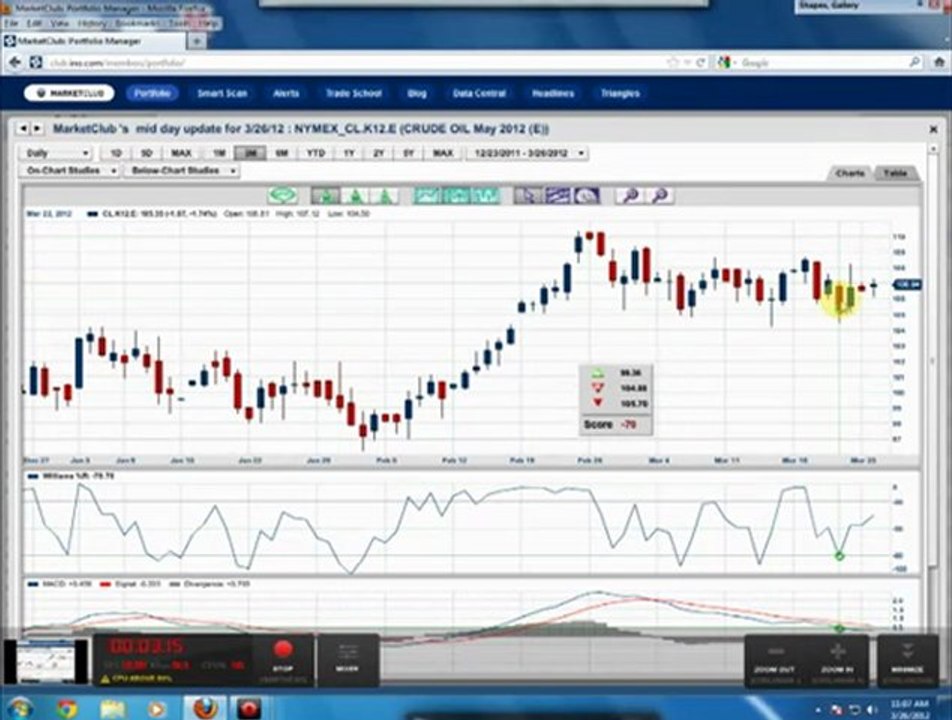Click the second magnifier zoom icon
The width and height of the screenshot is (952, 720).
pos(659,195)
